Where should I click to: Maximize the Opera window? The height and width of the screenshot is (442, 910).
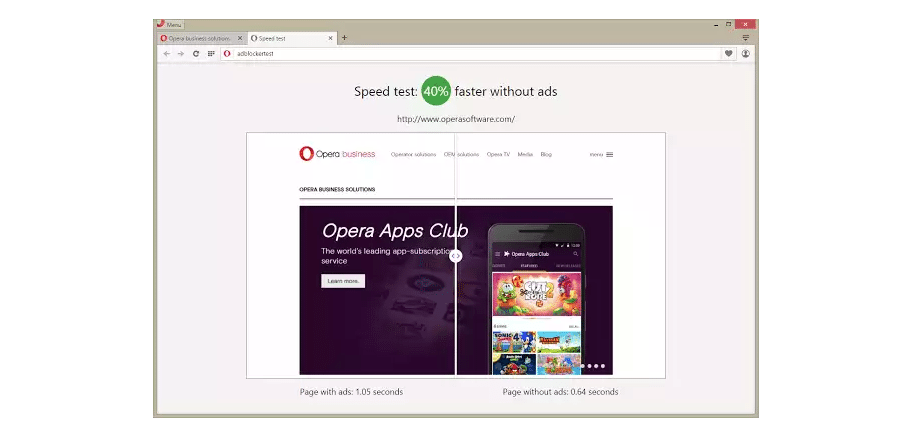pos(728,24)
